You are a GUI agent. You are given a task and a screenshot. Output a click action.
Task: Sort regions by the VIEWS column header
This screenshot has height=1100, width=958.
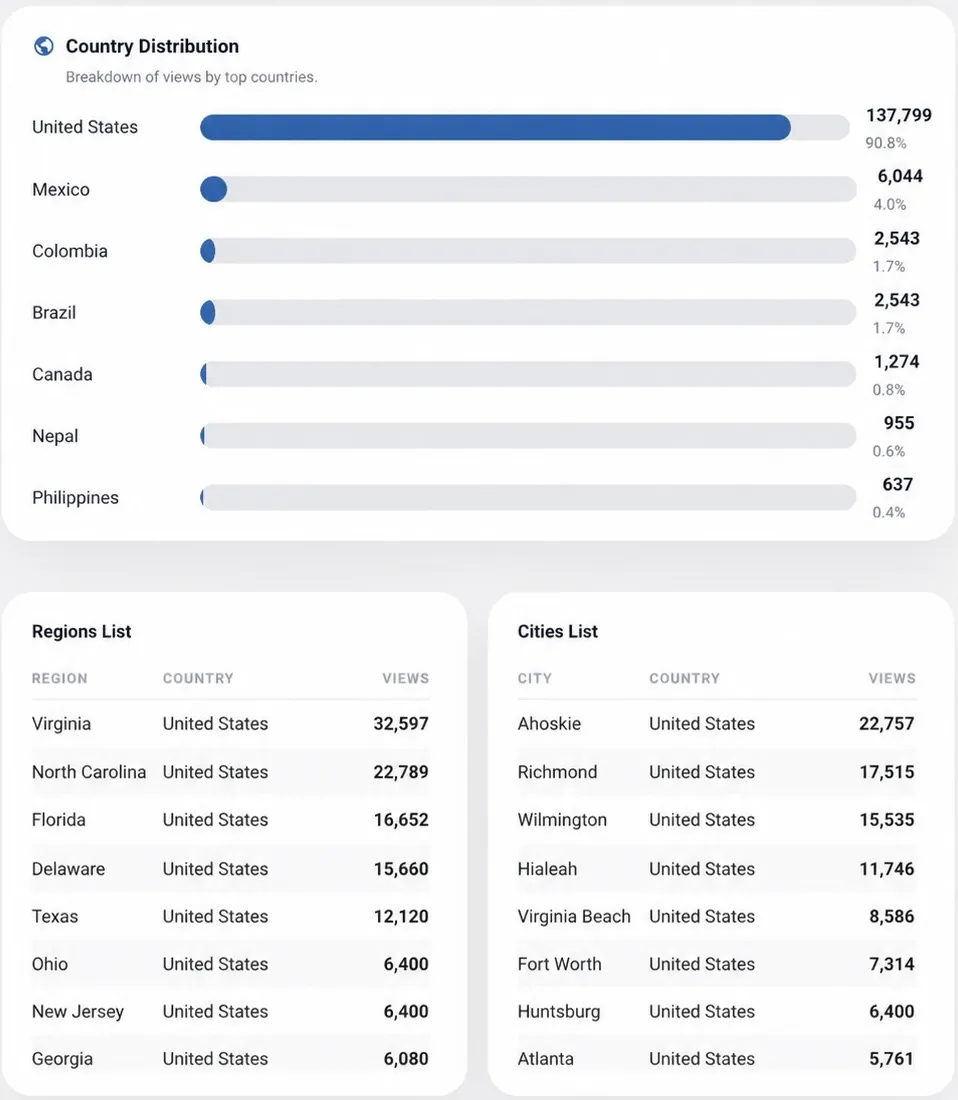tap(405, 678)
